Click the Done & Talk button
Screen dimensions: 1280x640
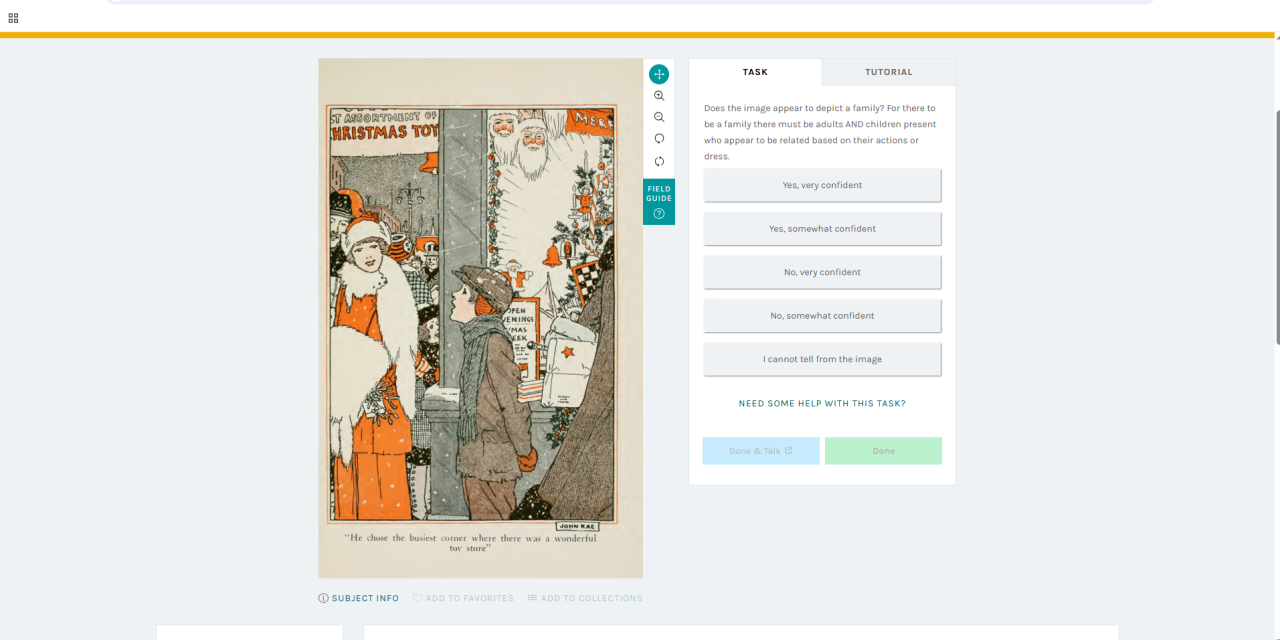761,451
